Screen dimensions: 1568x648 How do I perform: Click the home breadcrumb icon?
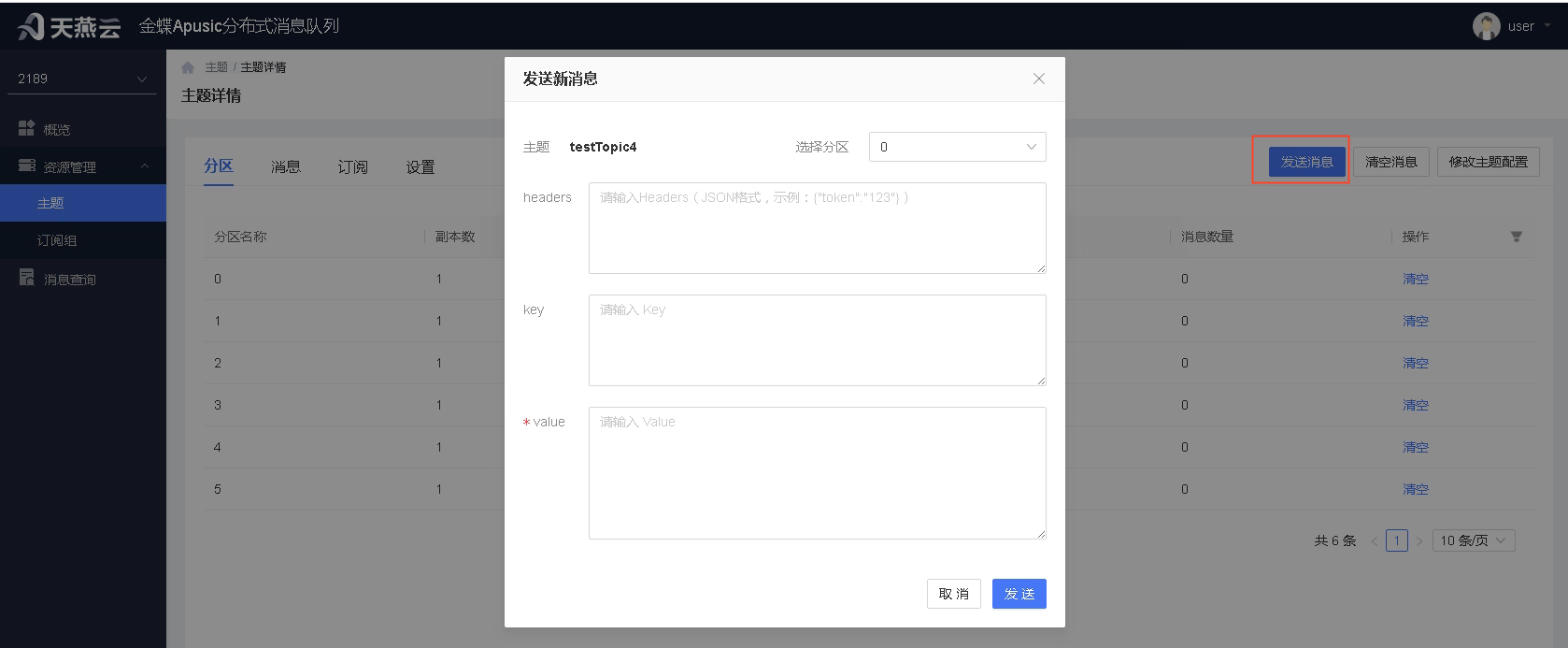point(188,67)
